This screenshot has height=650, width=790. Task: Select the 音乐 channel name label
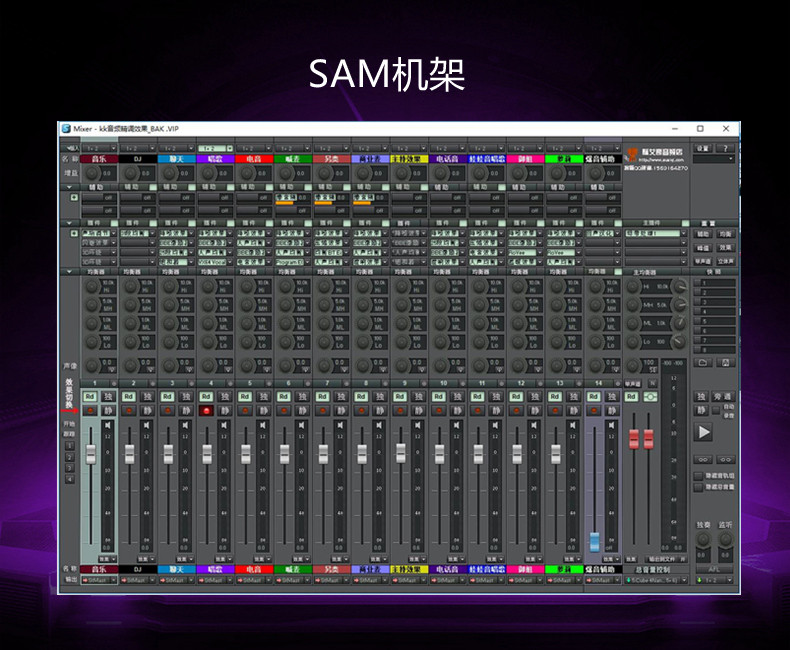pyautogui.click(x=99, y=159)
